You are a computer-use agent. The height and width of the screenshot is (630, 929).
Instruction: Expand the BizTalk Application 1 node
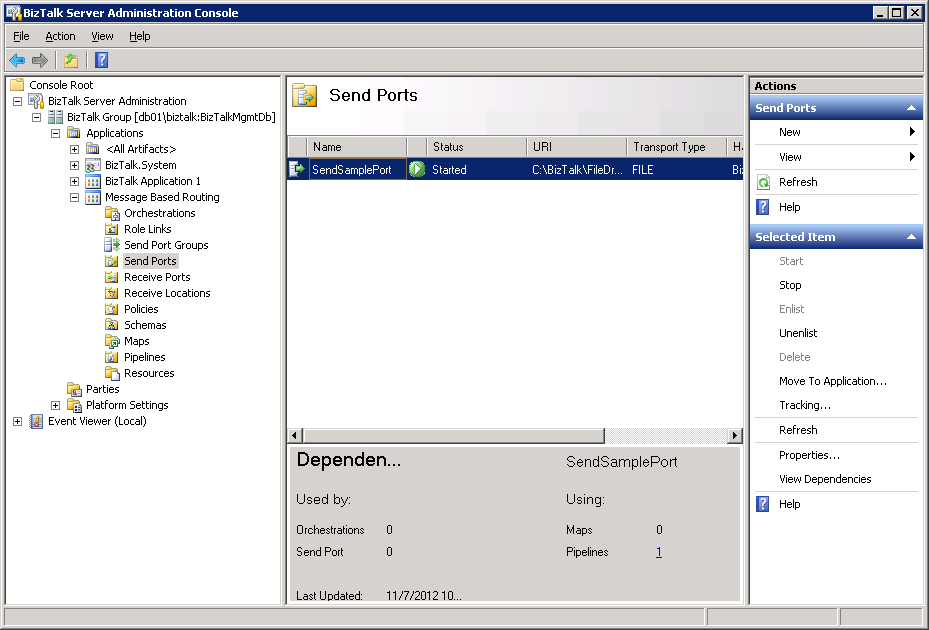click(75, 181)
